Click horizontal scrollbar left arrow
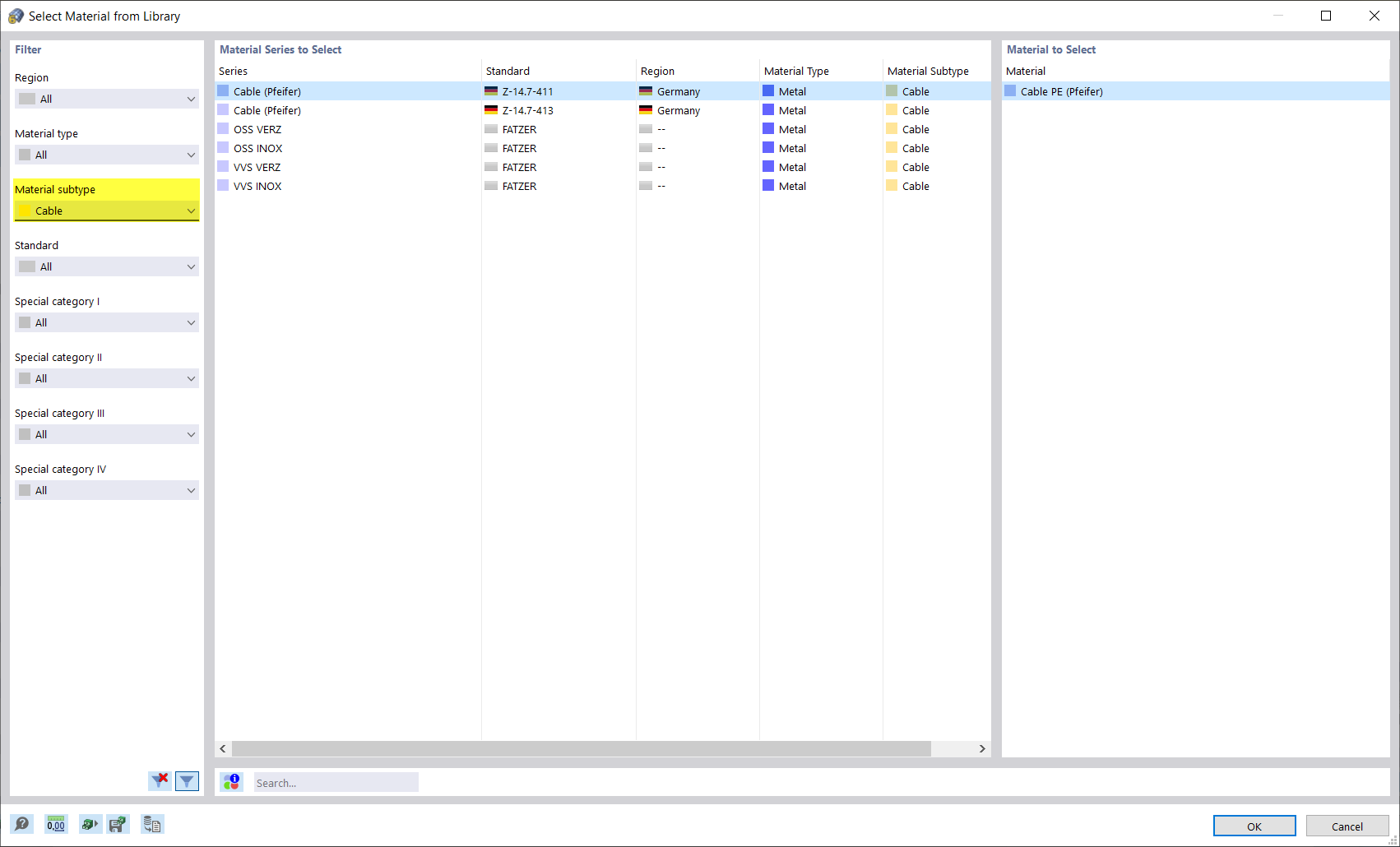Image resolution: width=1400 pixels, height=847 pixels. point(223,748)
